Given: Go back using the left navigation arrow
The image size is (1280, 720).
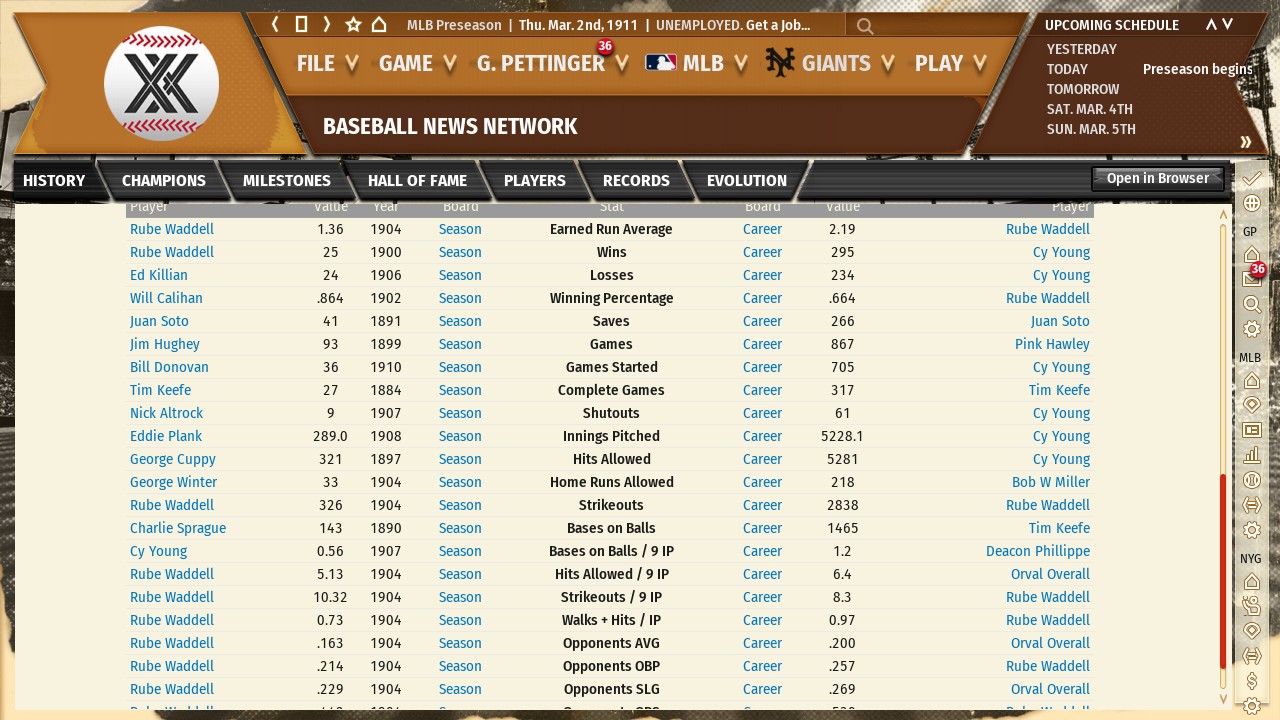Looking at the screenshot, I should [276, 25].
